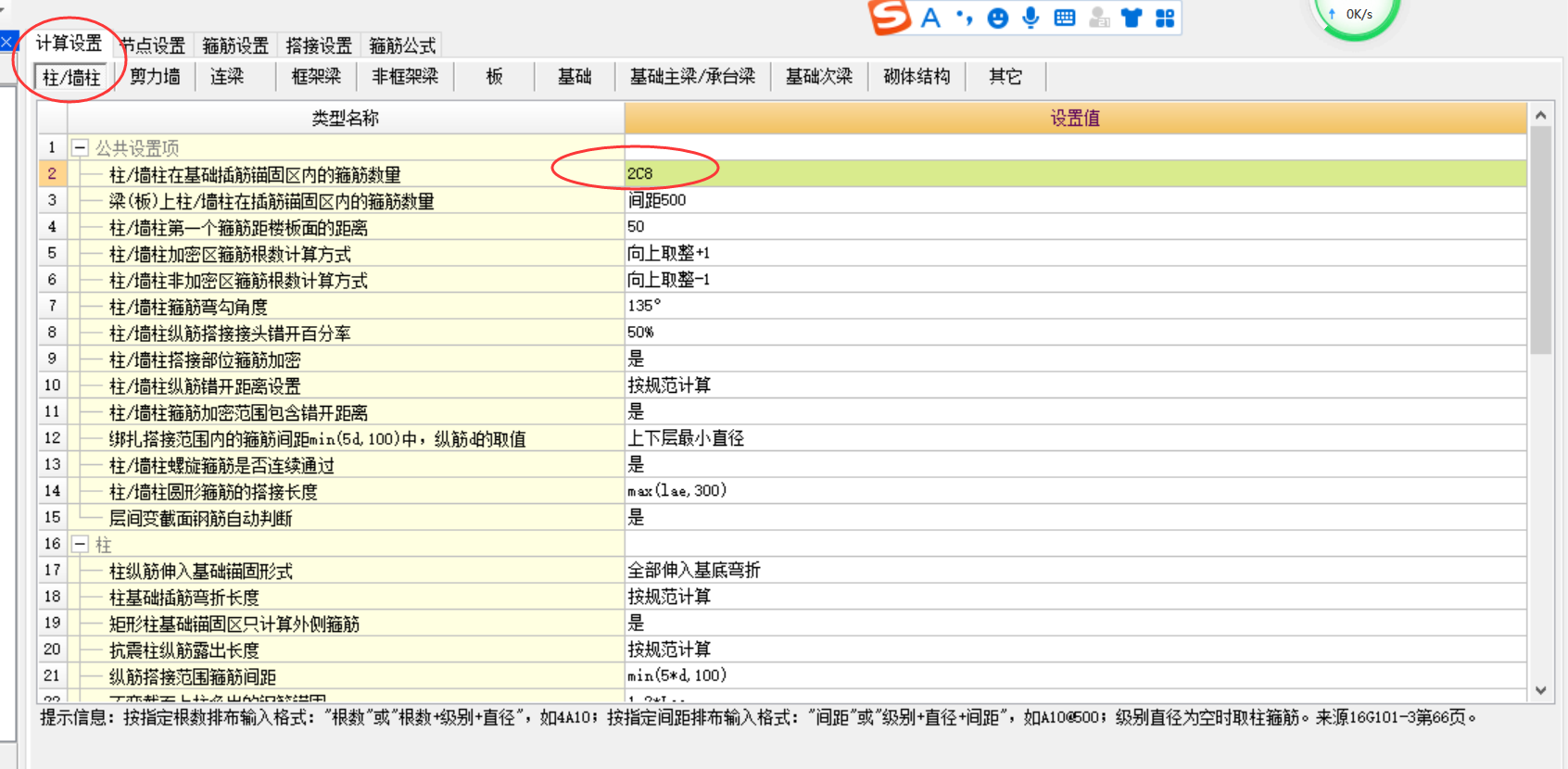
Task: Select the 其它 component tab
Action: pos(1005,77)
